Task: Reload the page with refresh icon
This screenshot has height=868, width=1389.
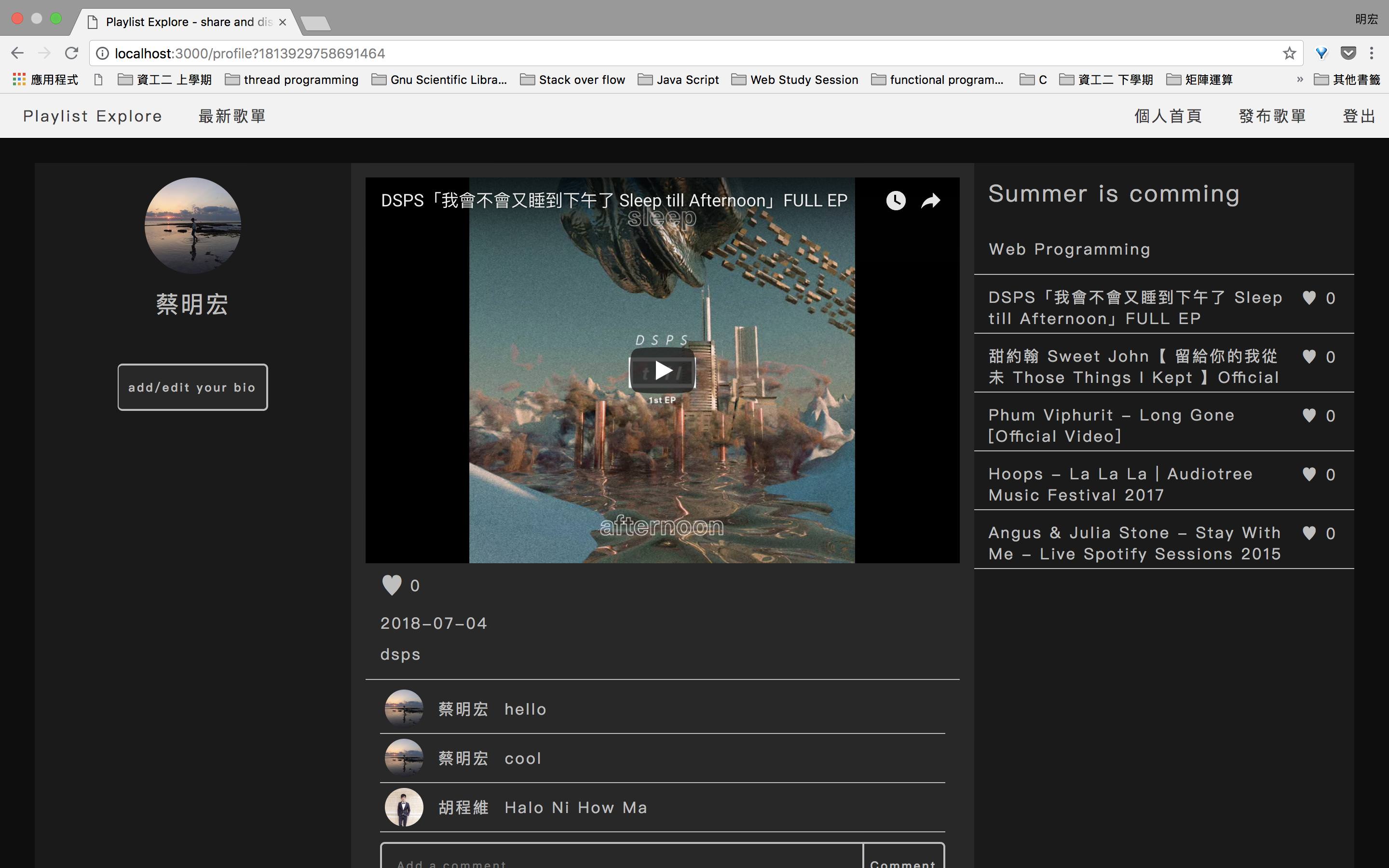Action: point(71,54)
